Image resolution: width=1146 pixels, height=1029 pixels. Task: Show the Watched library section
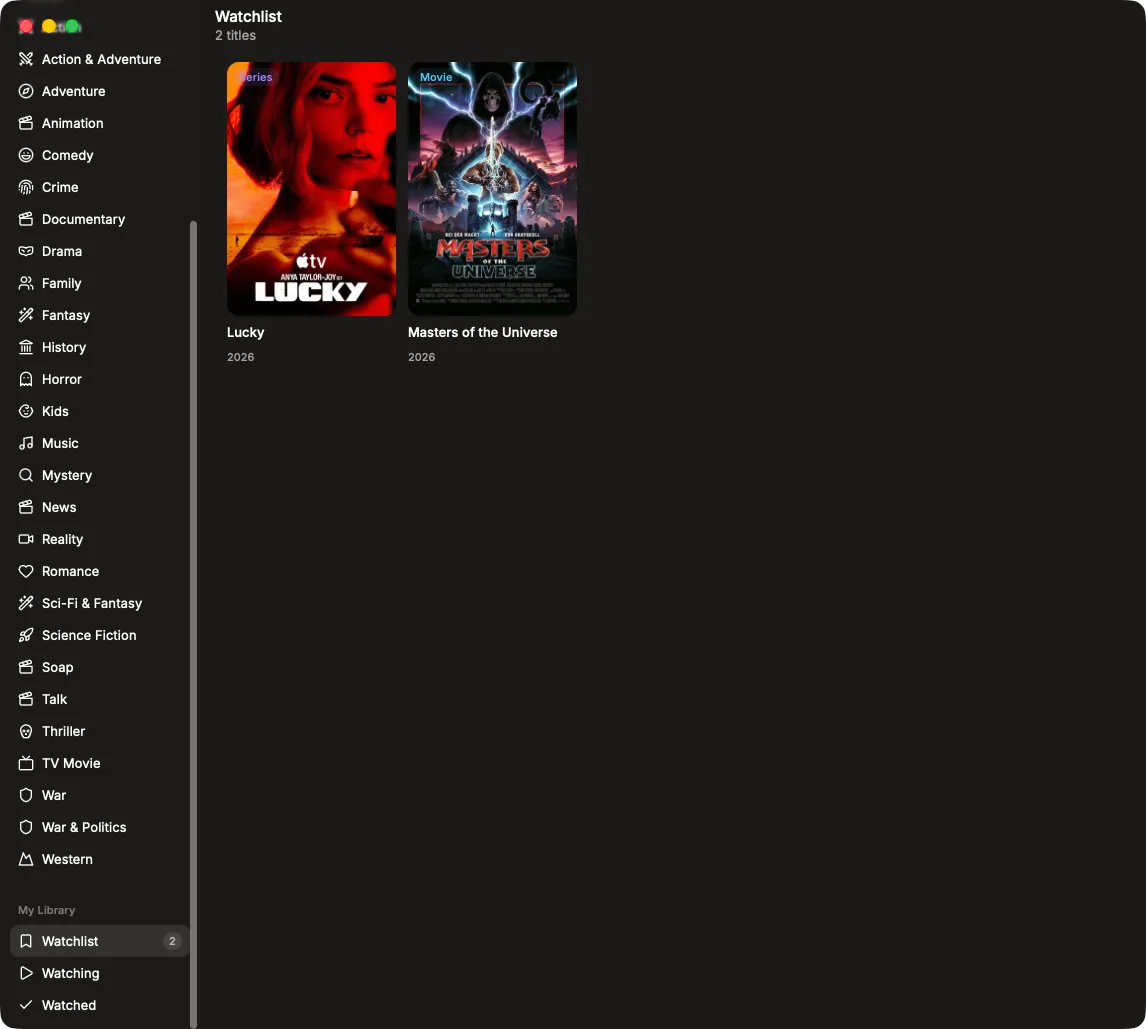click(x=100, y=1005)
